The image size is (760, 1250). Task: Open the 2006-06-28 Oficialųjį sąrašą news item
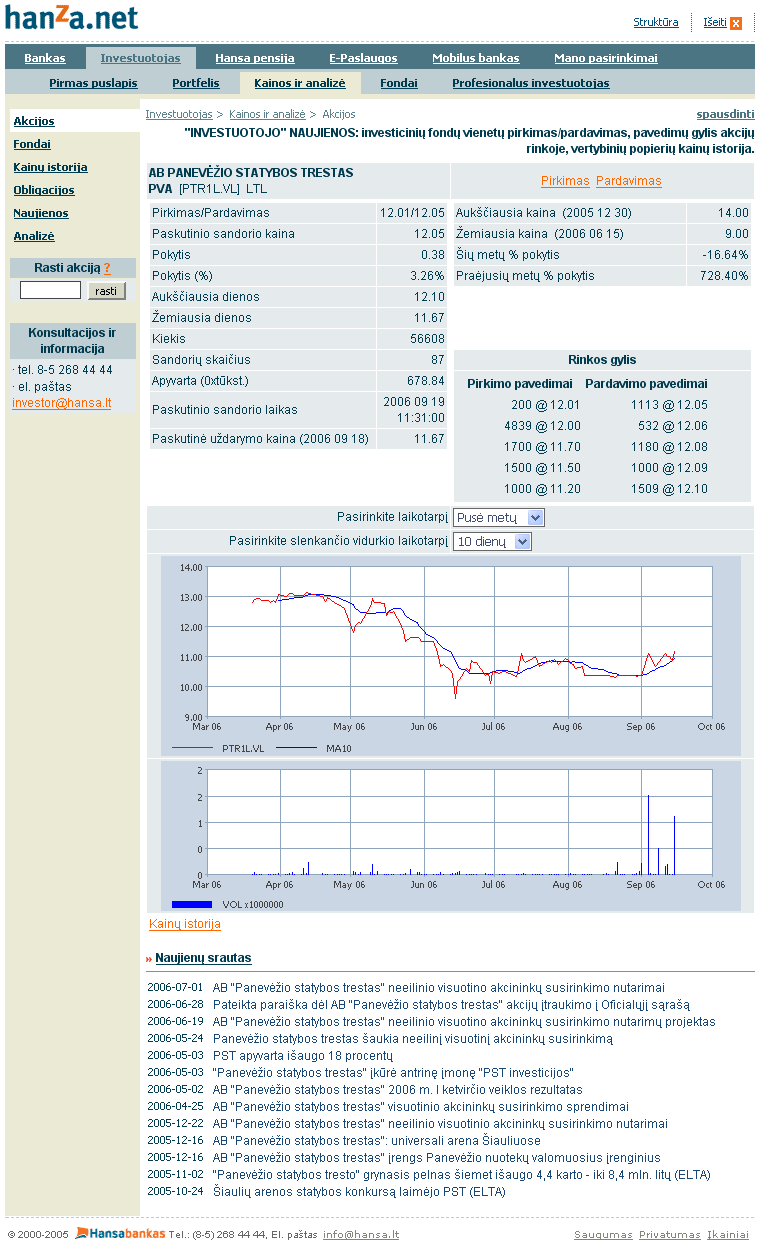[x=451, y=1004]
